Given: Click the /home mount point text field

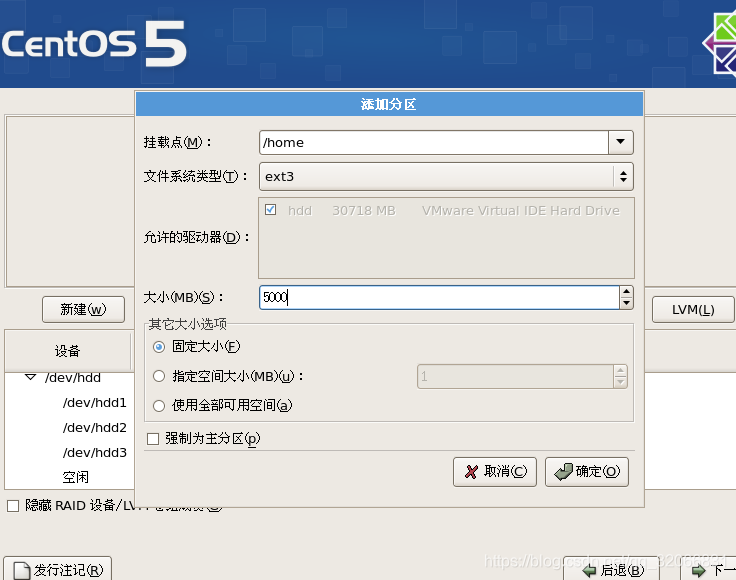Looking at the screenshot, I should [434, 142].
